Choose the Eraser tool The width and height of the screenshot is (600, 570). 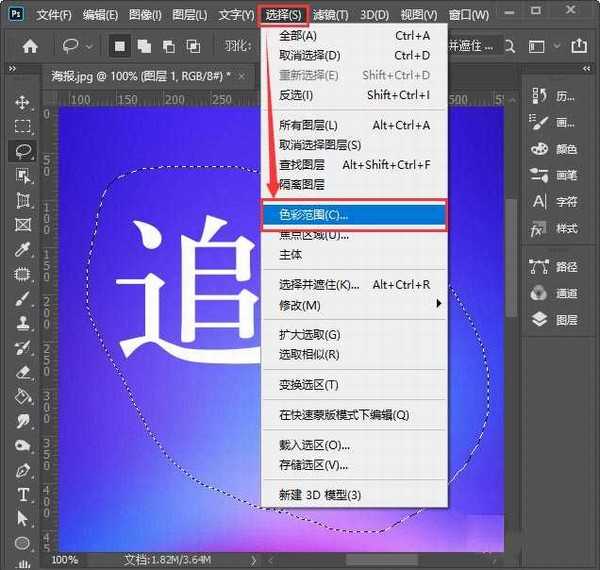[23, 372]
